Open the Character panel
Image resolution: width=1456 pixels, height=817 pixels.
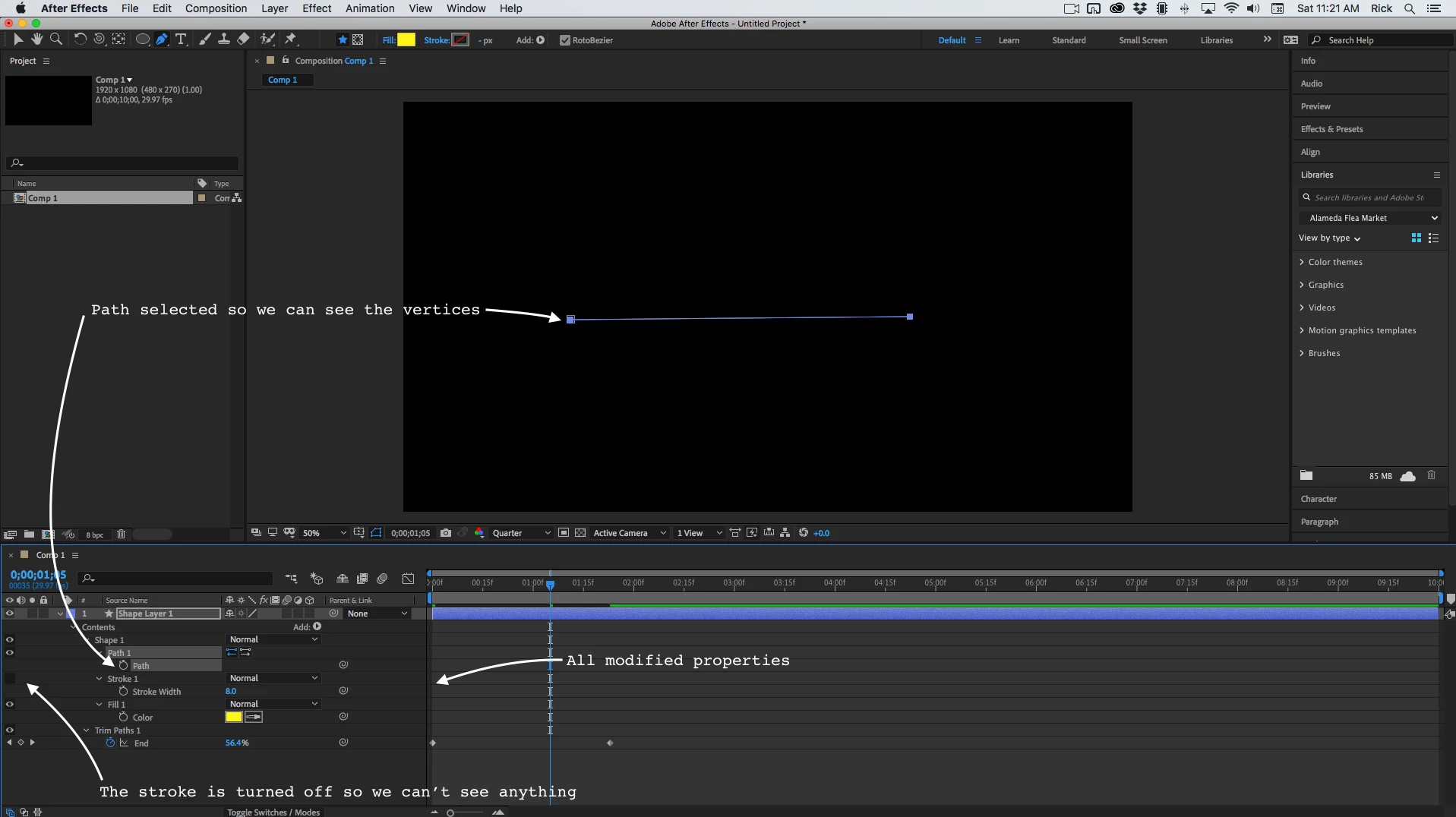[x=1319, y=499]
